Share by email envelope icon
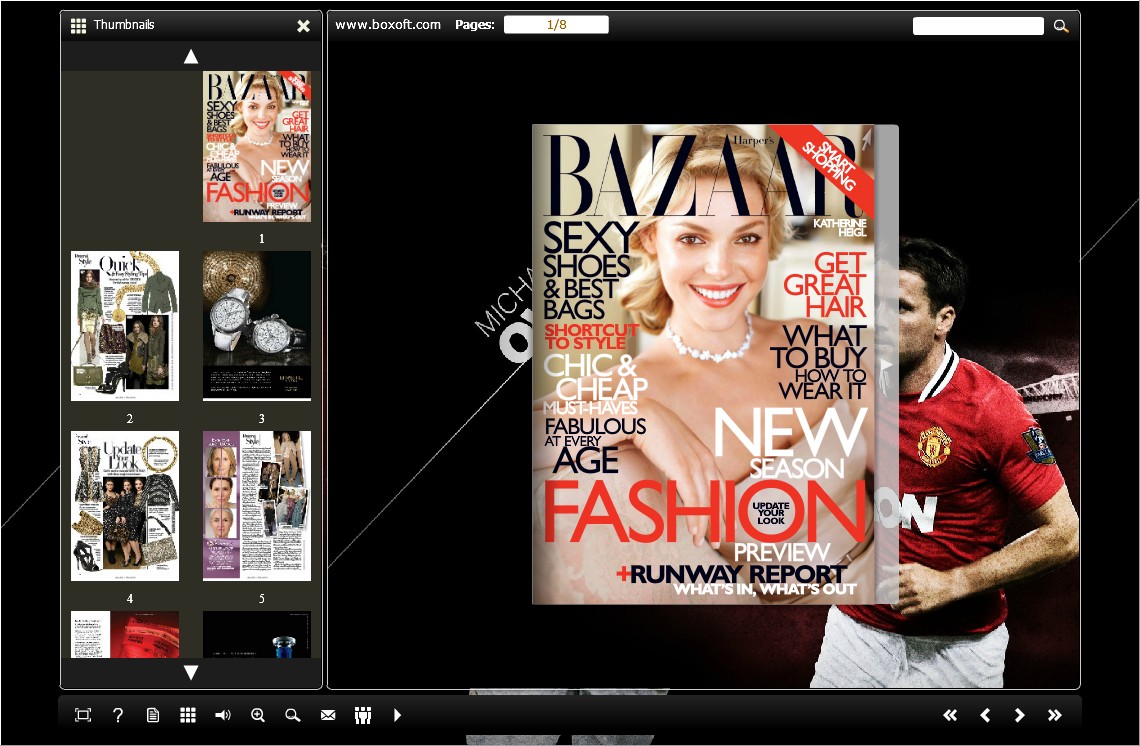 pyautogui.click(x=328, y=715)
